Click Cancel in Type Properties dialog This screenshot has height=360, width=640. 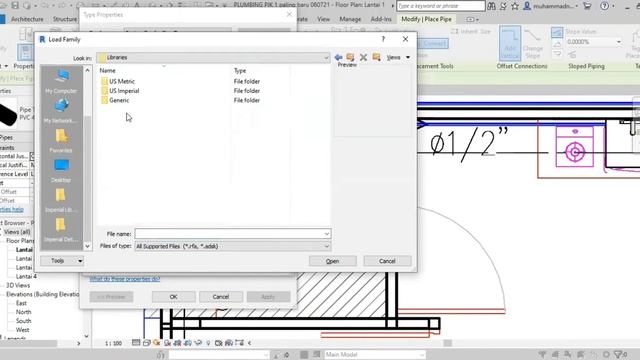[221, 297]
